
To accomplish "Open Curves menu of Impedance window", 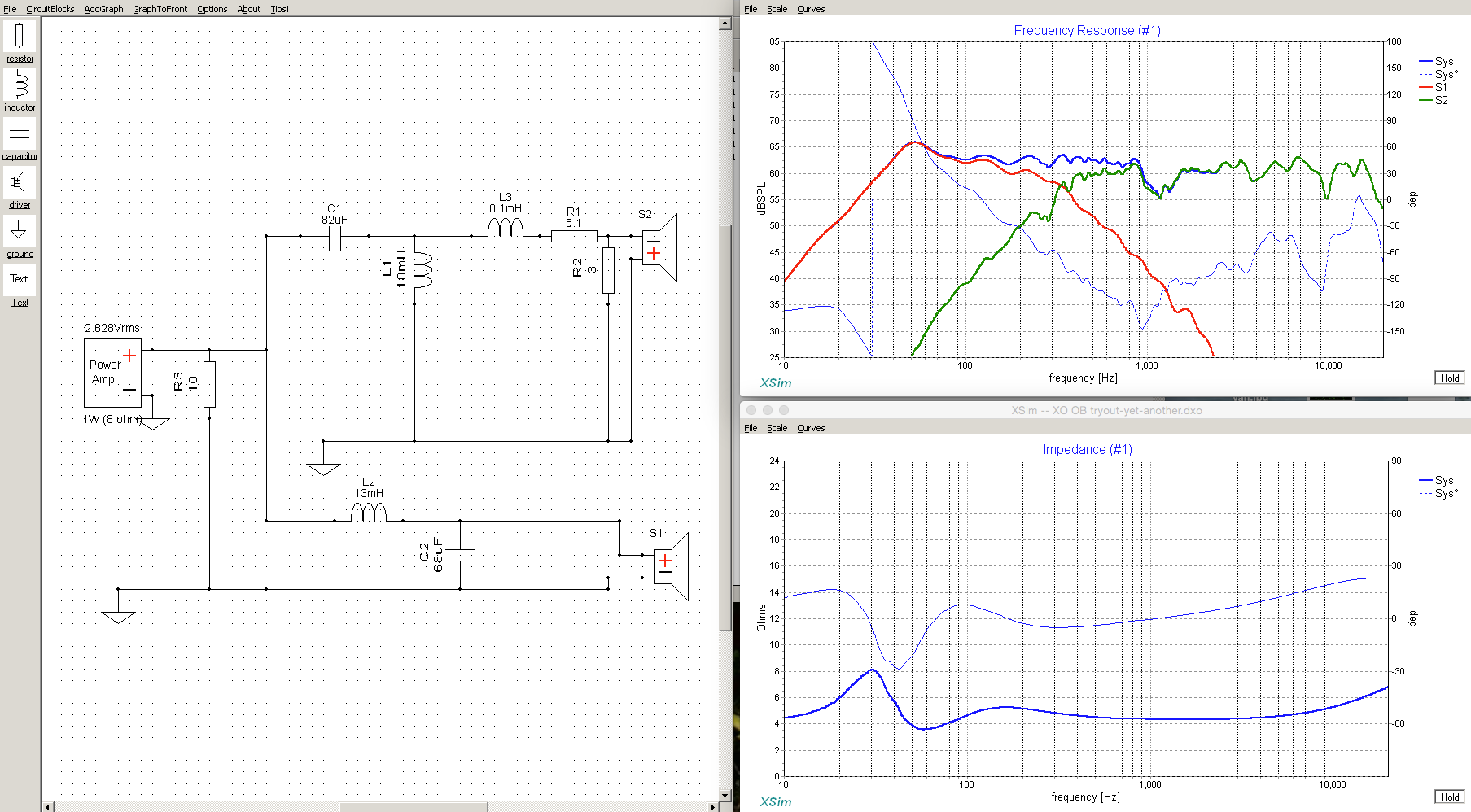I will click(811, 428).
